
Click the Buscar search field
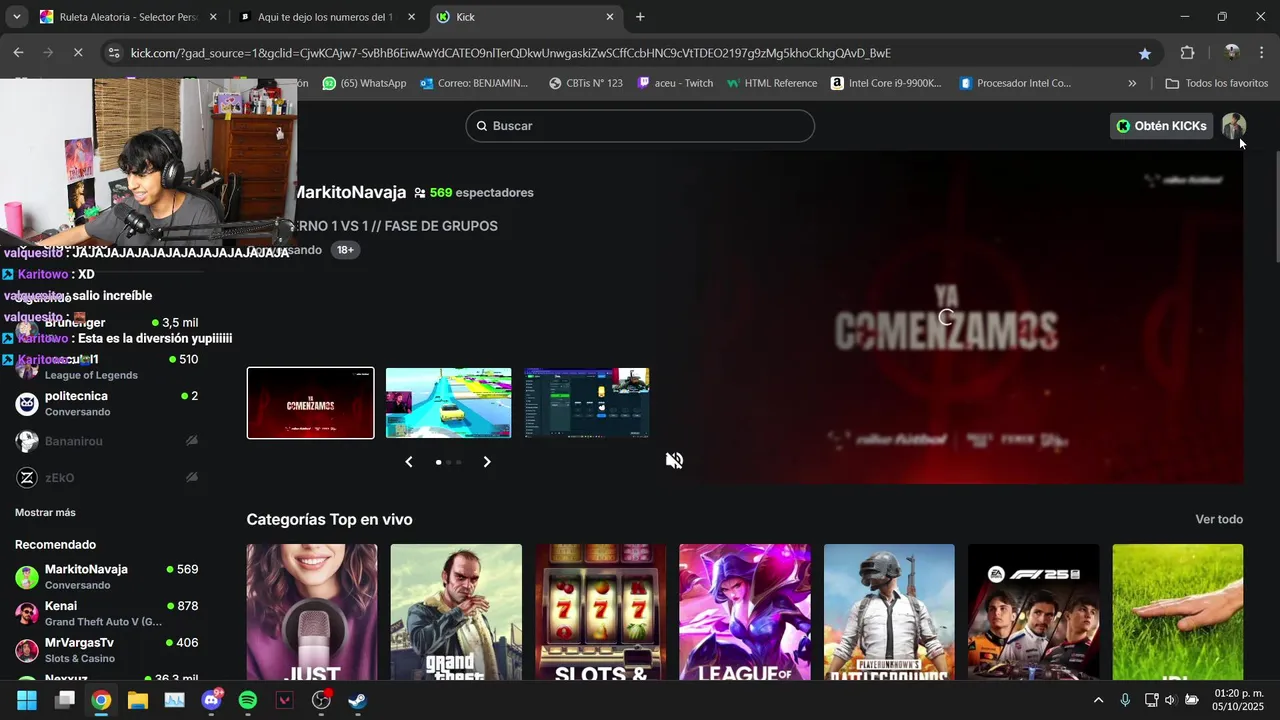tap(640, 126)
